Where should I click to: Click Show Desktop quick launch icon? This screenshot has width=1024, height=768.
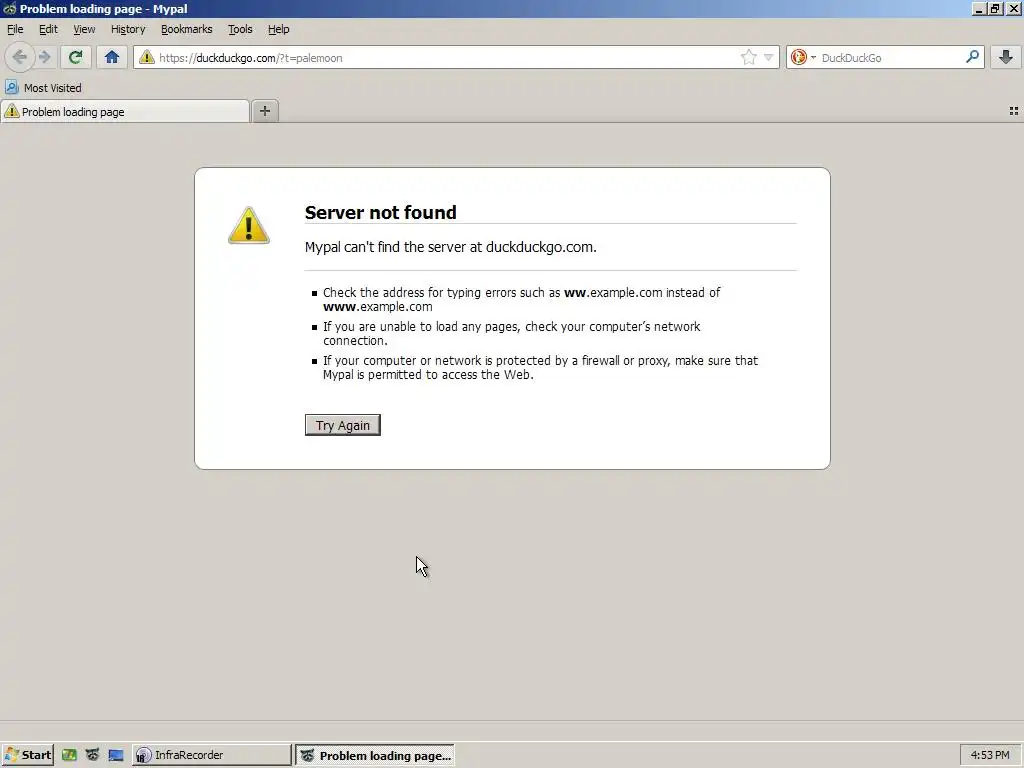click(116, 755)
